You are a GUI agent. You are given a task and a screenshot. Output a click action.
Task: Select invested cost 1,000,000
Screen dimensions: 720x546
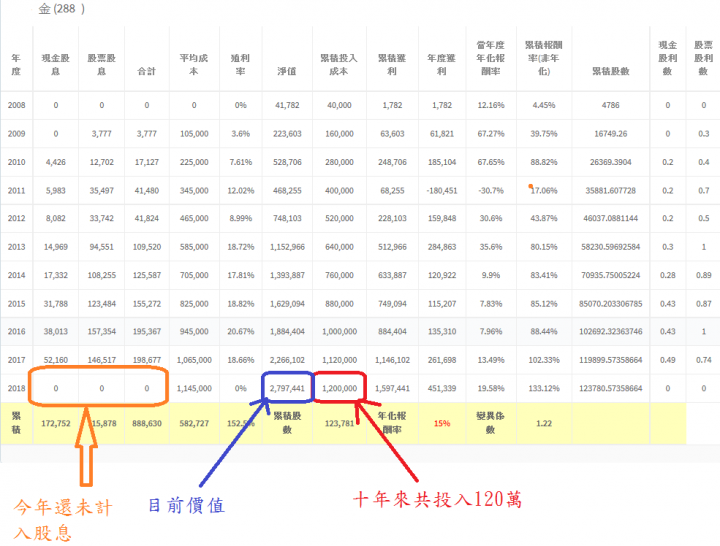[x=339, y=332]
